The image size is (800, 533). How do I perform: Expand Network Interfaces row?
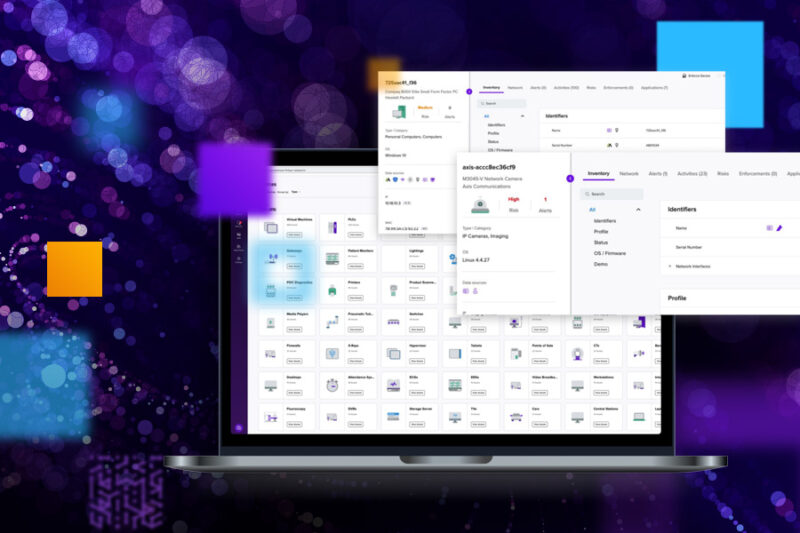click(x=670, y=266)
